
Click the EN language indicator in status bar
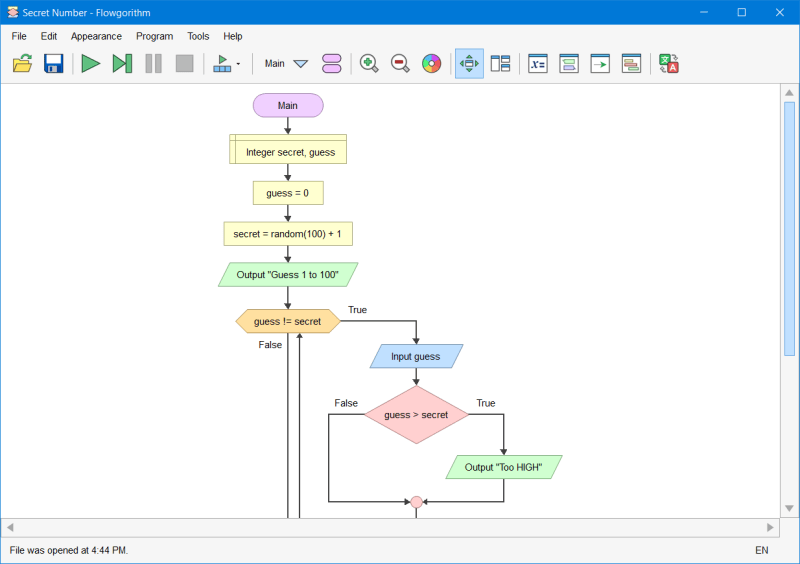[762, 550]
